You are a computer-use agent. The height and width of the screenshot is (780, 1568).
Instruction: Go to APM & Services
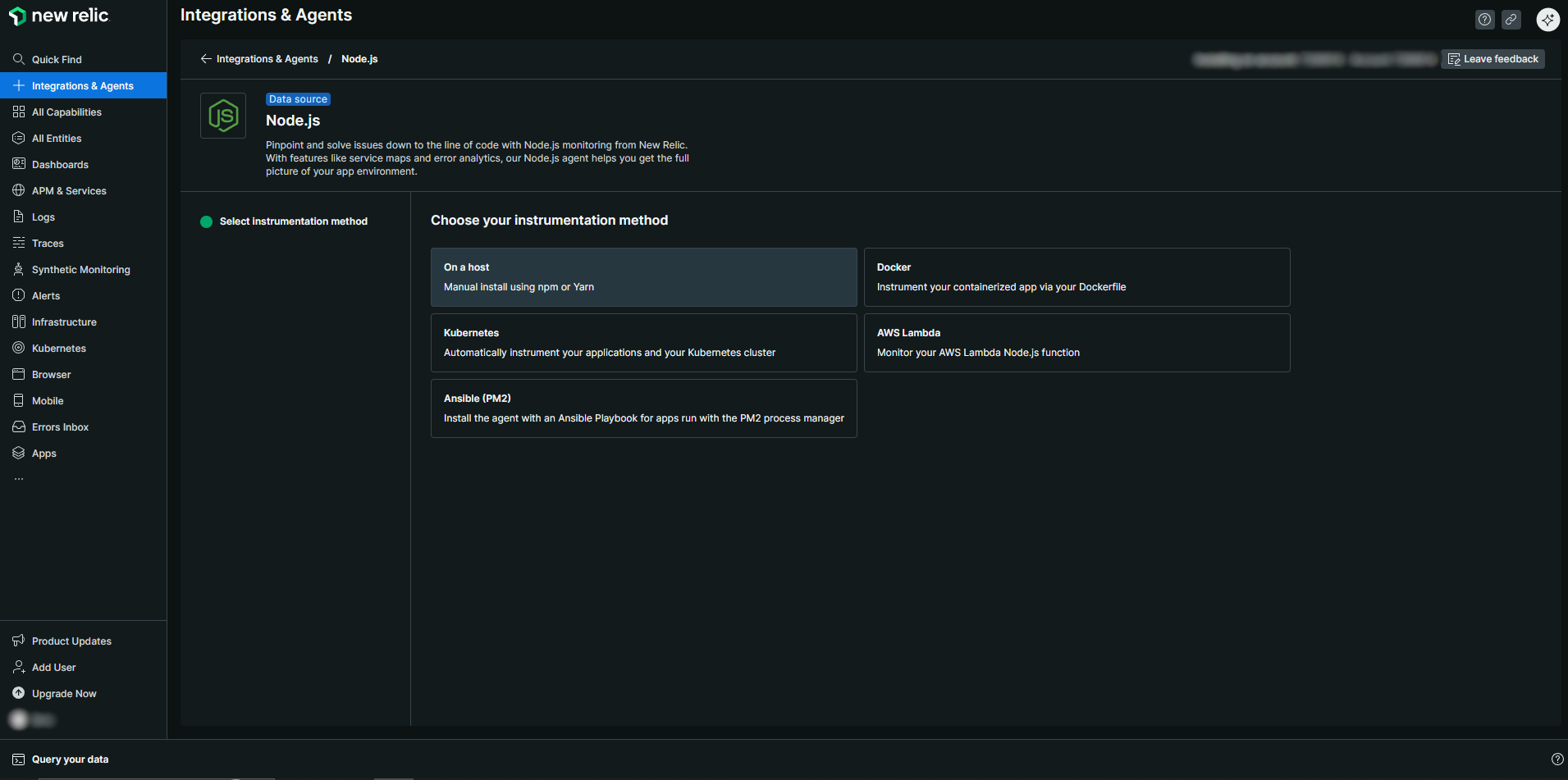tap(69, 191)
